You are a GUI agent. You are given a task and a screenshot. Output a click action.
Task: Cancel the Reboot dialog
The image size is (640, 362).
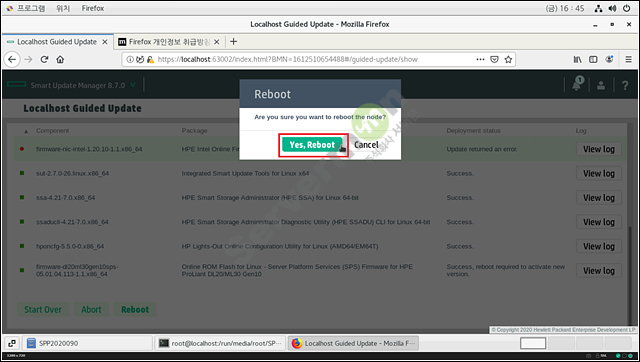(366, 145)
